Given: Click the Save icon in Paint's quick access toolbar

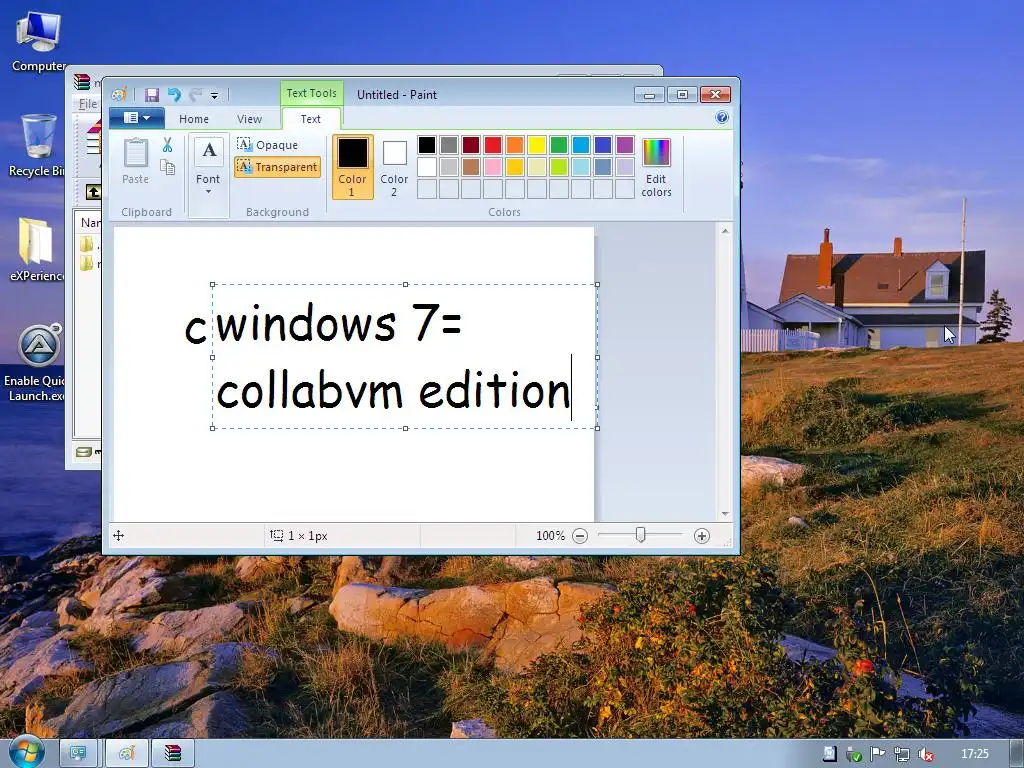Looking at the screenshot, I should (152, 95).
